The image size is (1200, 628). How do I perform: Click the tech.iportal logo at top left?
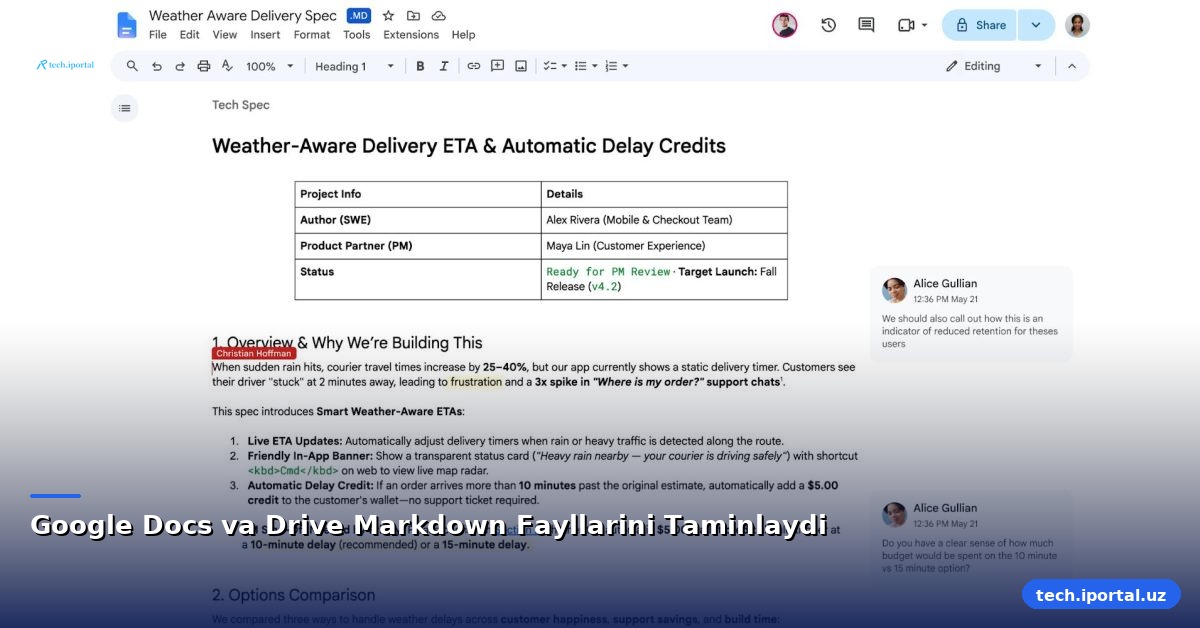click(65, 65)
